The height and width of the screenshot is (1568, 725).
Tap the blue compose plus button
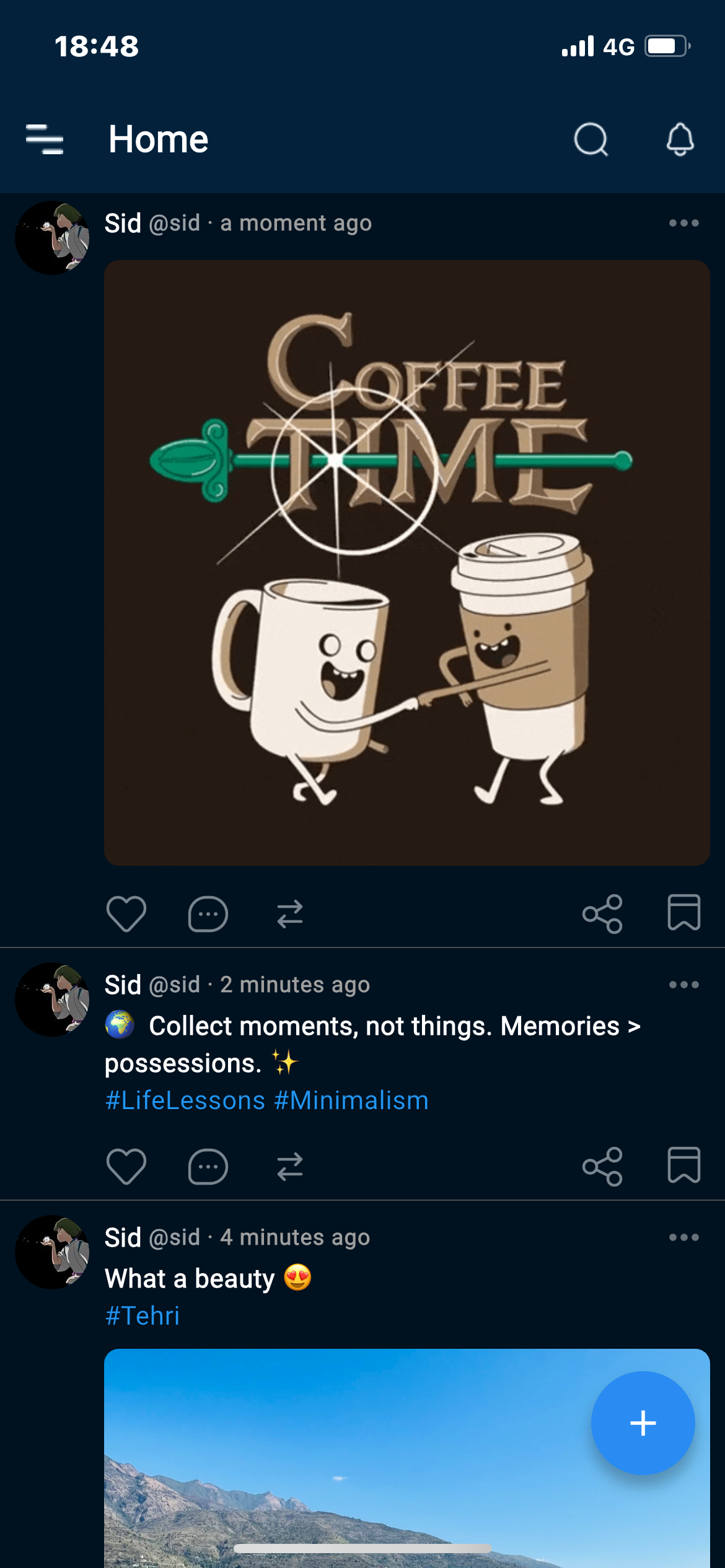coord(643,1423)
